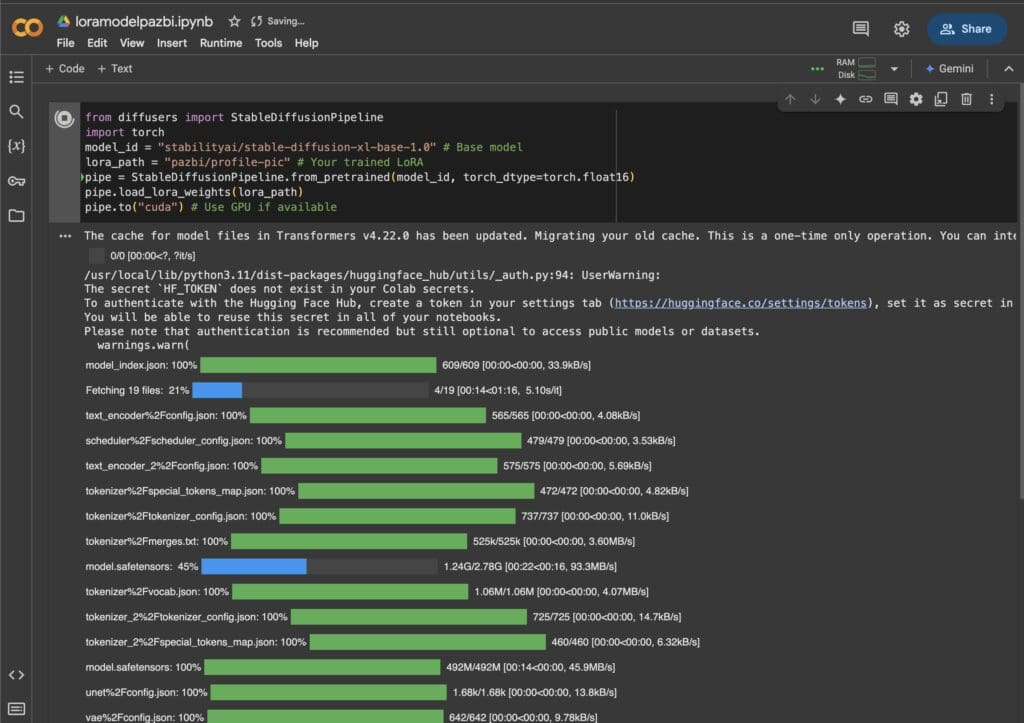Image resolution: width=1024 pixels, height=723 pixels.
Task: Click the unet%2Fconfig.json: 100% label
Action: tap(146, 692)
